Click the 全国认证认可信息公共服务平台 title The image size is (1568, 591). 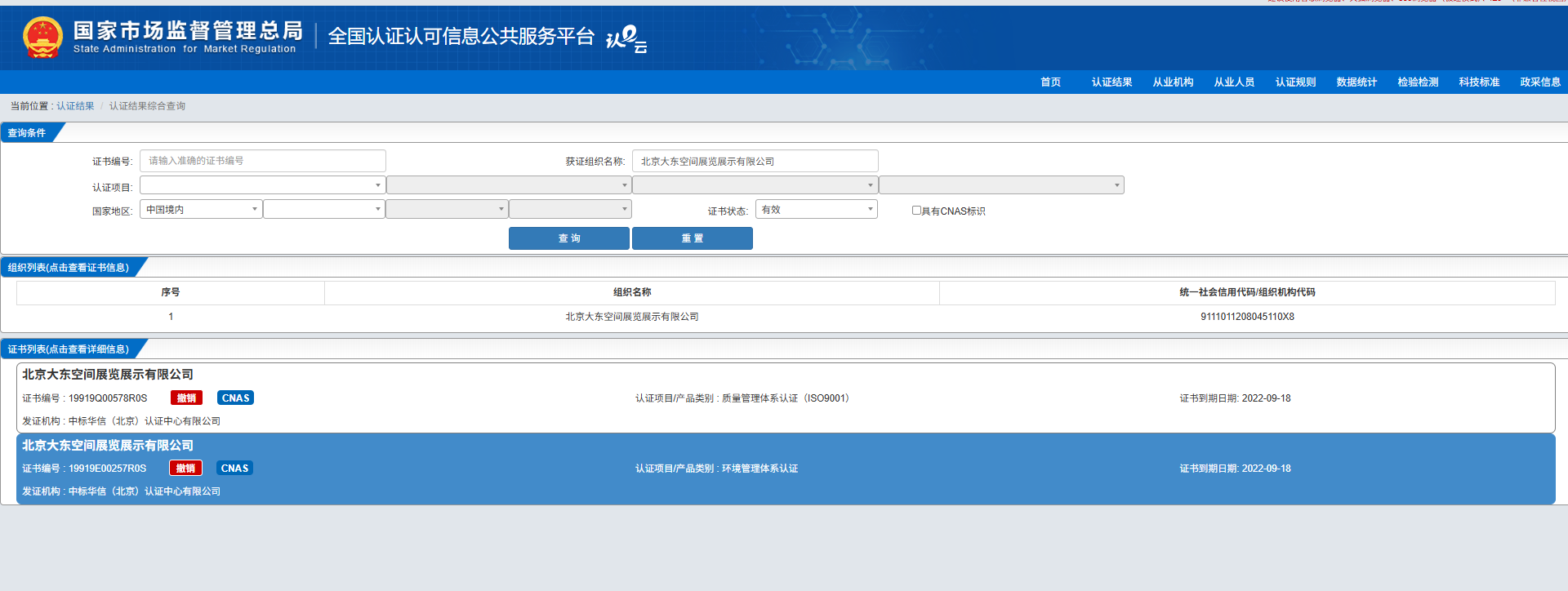coord(461,36)
